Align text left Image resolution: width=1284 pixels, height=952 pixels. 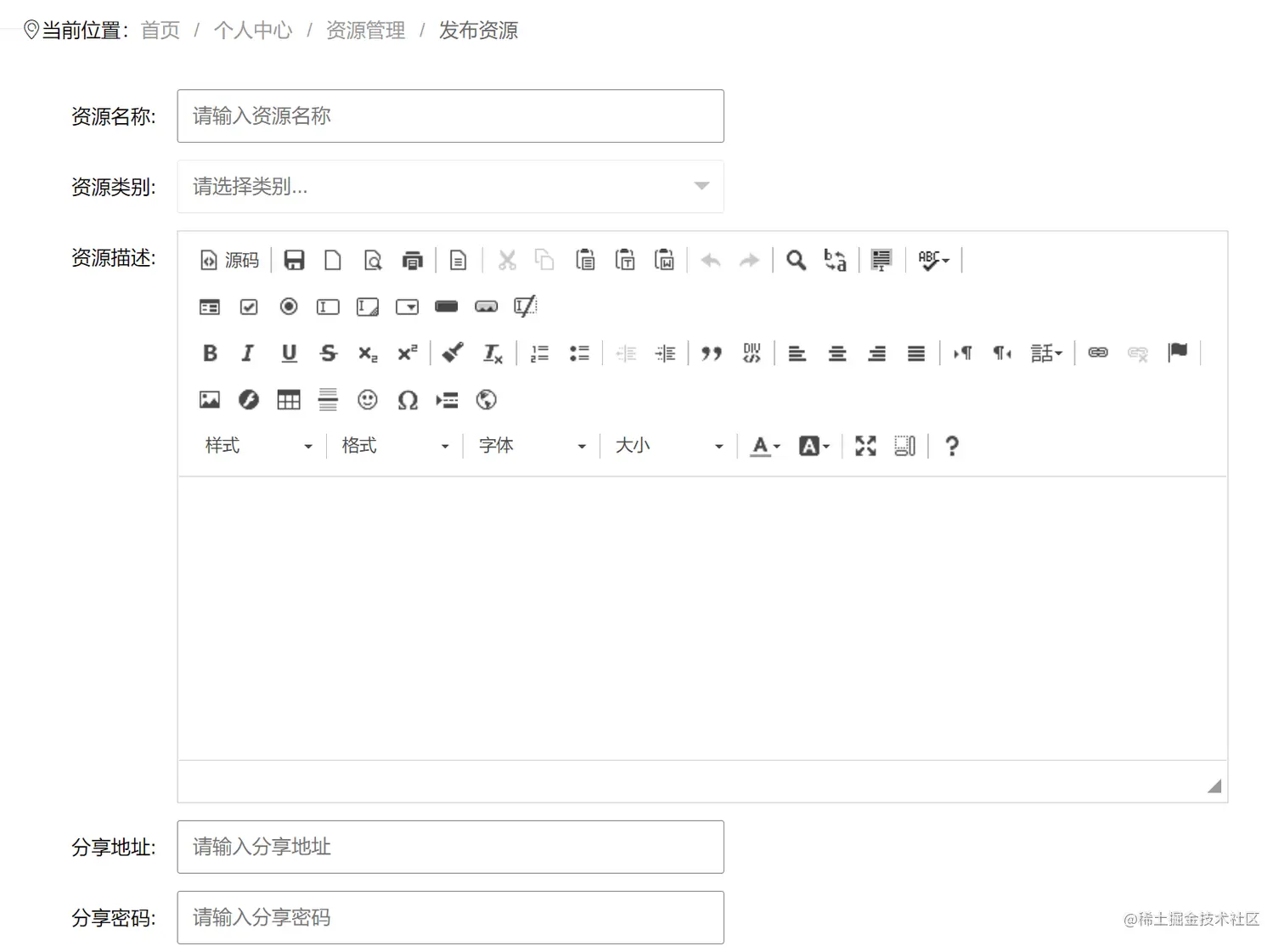tap(797, 353)
